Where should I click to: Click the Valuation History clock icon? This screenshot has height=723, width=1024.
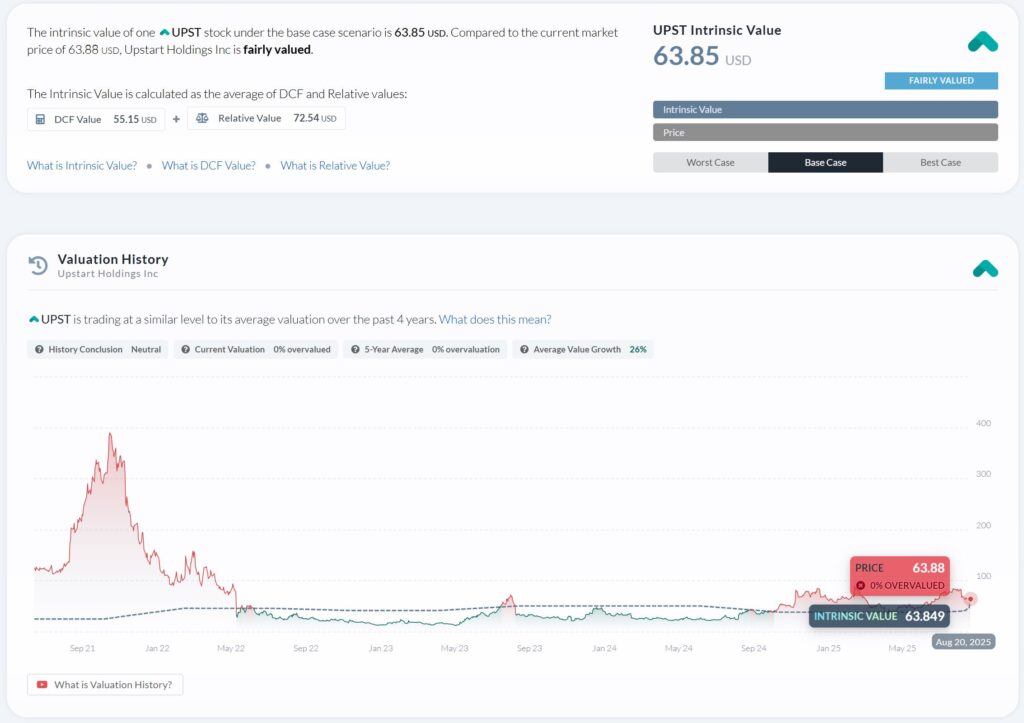(38, 265)
